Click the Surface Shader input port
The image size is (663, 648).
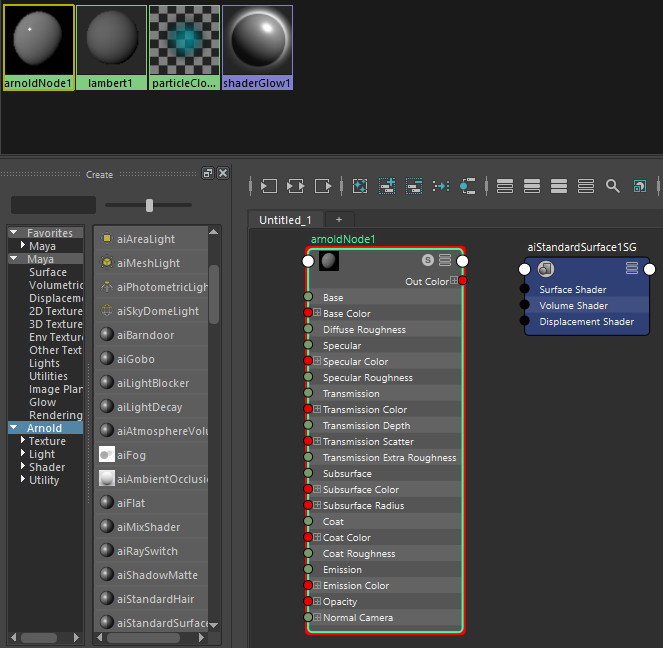(x=524, y=289)
